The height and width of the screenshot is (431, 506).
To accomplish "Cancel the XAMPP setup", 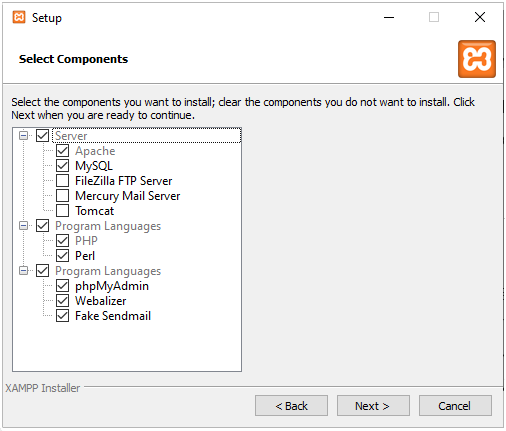I will coord(455,406).
